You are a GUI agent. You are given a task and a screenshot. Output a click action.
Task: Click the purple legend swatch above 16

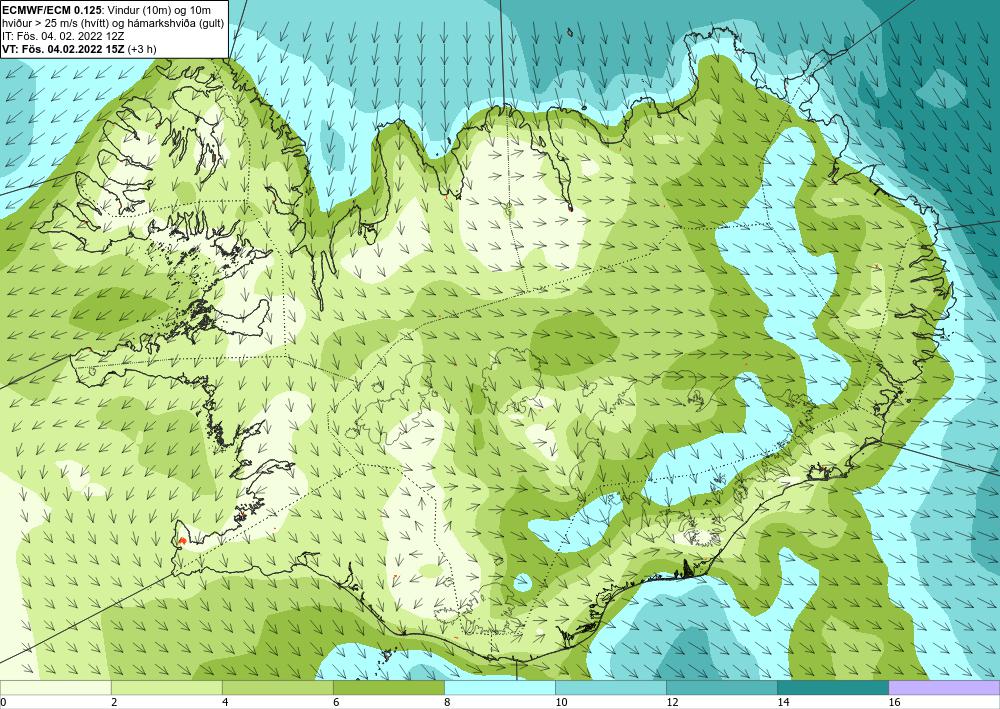944,687
